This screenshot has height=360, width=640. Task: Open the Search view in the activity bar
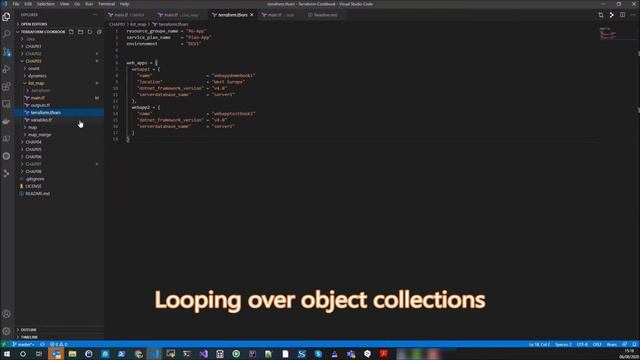pyautogui.click(x=6, y=34)
